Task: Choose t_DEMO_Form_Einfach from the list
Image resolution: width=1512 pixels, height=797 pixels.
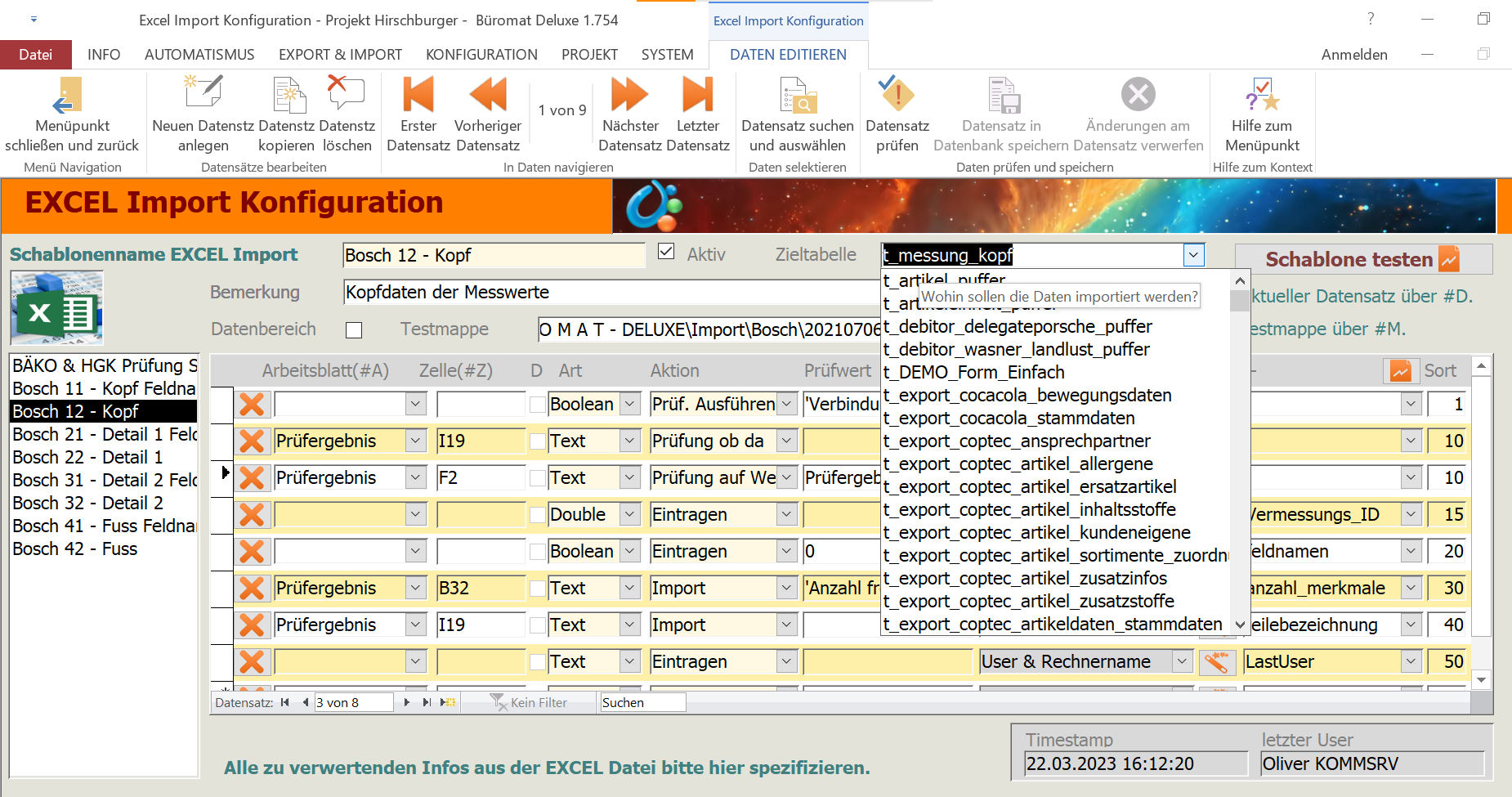Action: click(x=973, y=373)
